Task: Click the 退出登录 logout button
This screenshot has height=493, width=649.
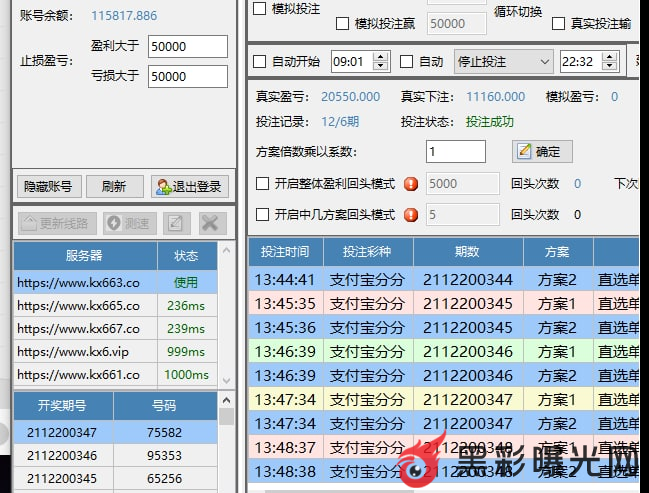Action: pos(190,186)
